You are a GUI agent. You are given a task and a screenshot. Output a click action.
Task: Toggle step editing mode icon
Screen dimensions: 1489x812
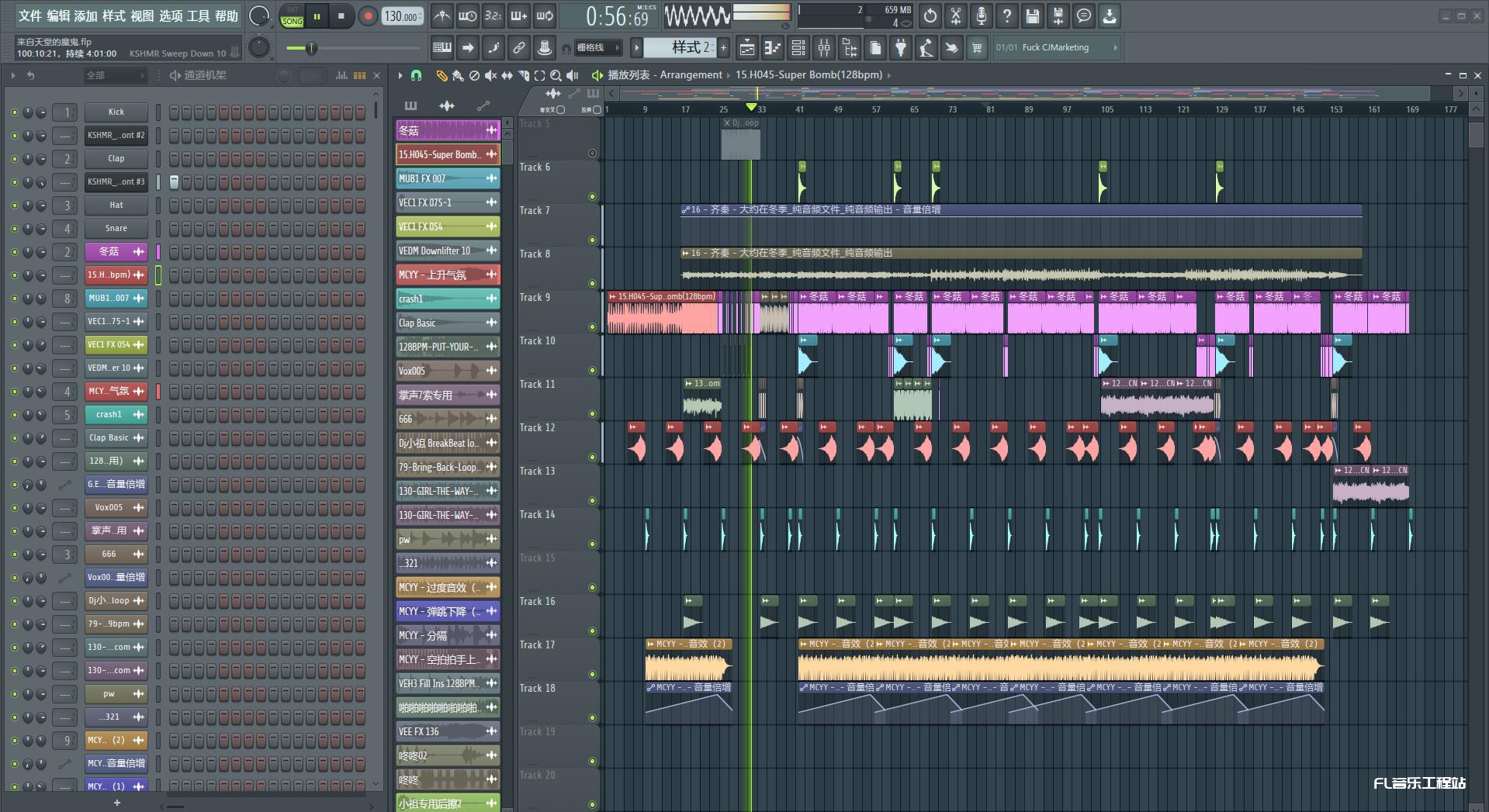click(493, 48)
